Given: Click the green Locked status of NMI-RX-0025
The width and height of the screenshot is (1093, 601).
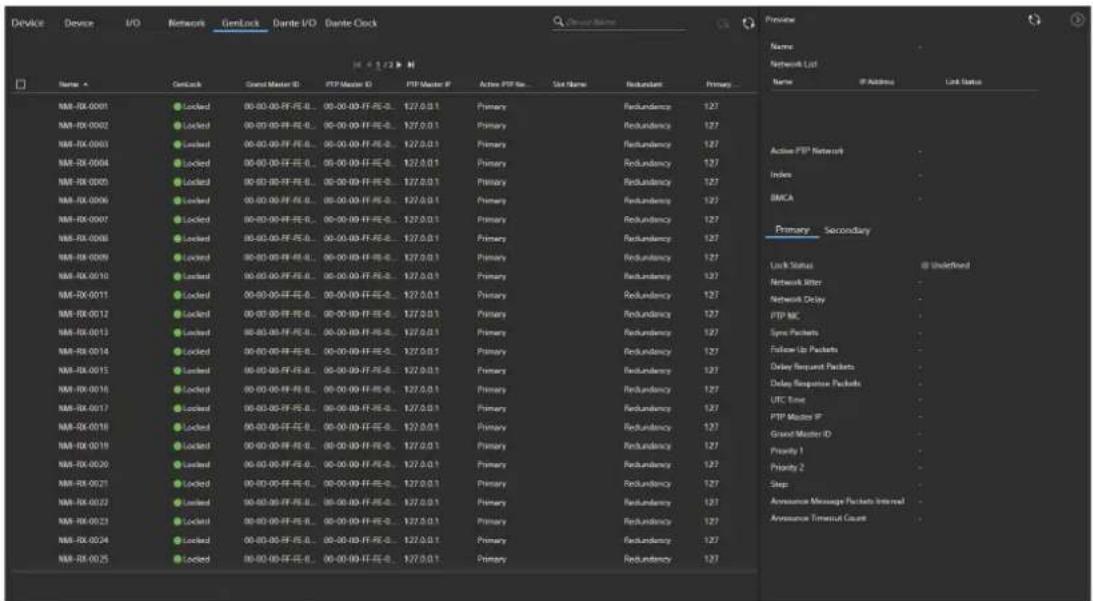Looking at the screenshot, I should [192, 558].
